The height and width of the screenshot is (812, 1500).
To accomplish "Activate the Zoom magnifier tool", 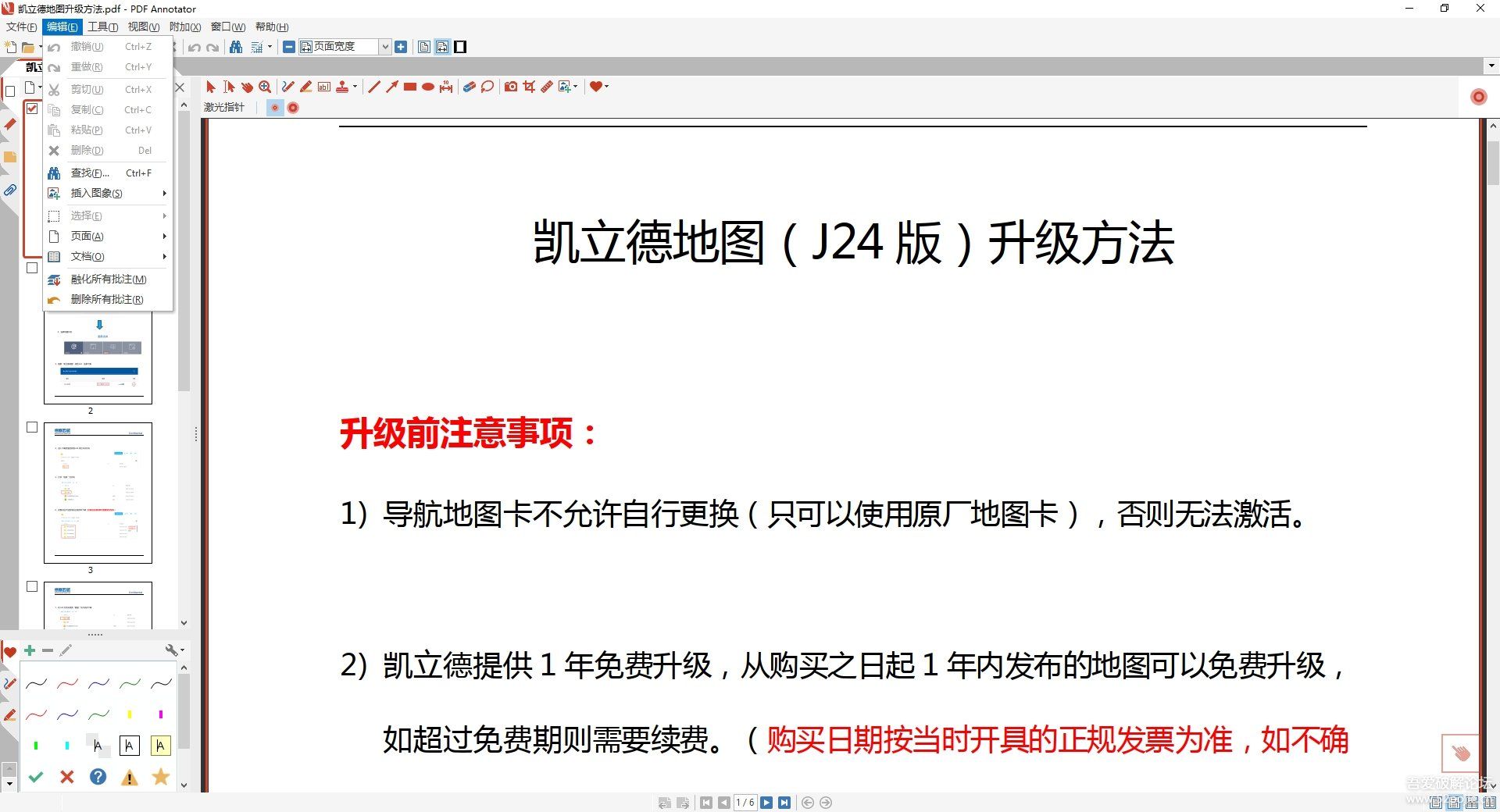I will click(x=266, y=87).
